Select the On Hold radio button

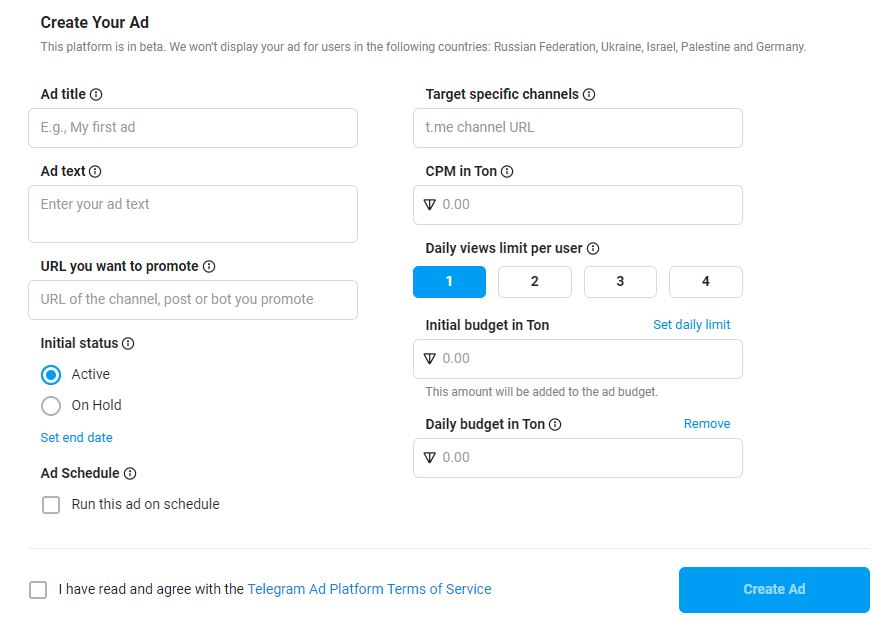click(51, 405)
